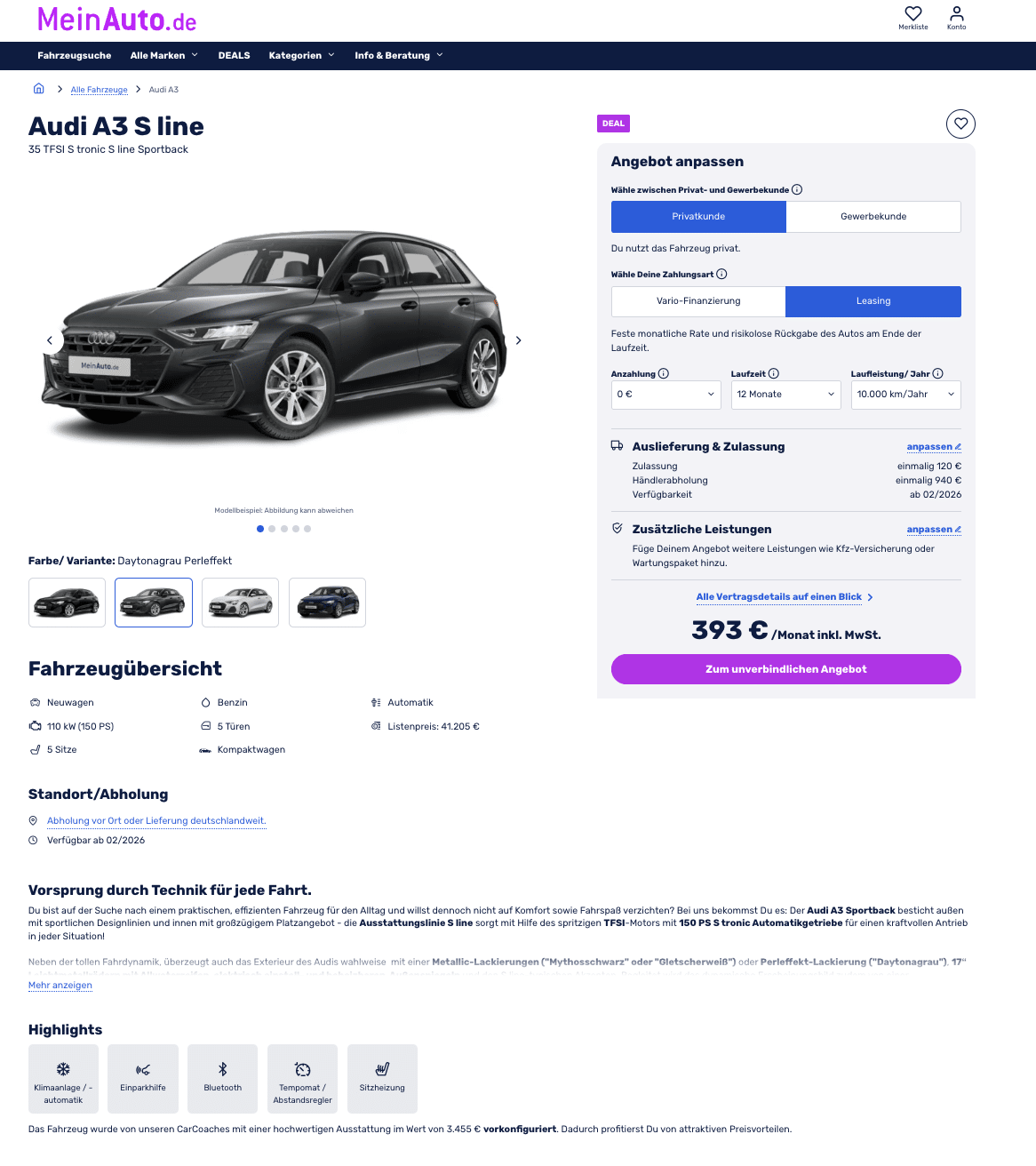Show next car image with right arrow
This screenshot has height=1166, width=1036.
(519, 340)
